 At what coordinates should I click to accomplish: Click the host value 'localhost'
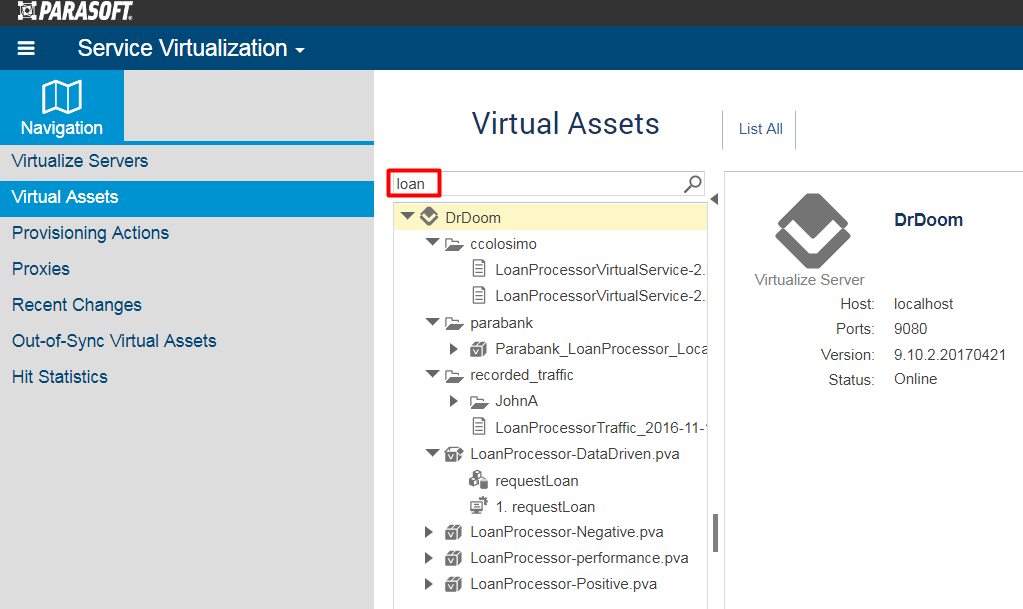coord(923,304)
